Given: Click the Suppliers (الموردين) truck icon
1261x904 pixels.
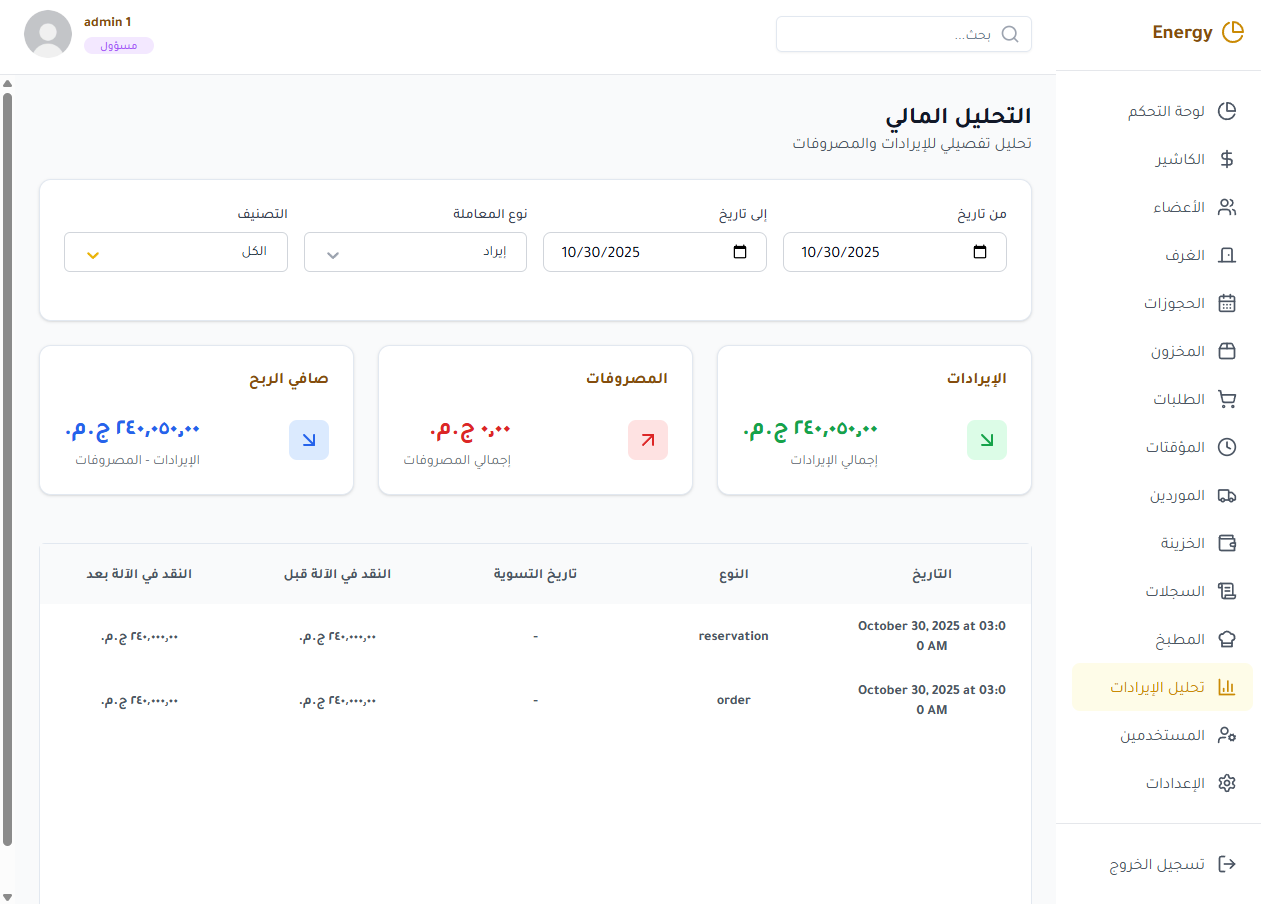Looking at the screenshot, I should [x=1227, y=494].
